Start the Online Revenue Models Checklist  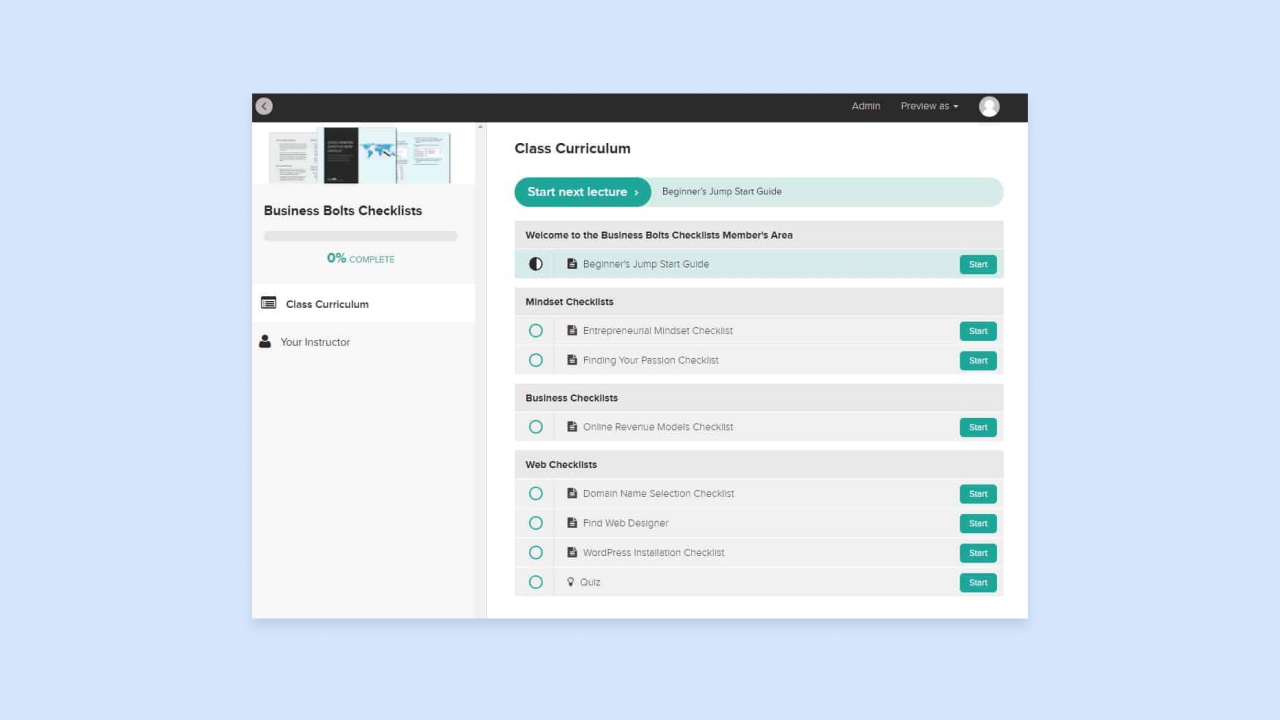point(978,427)
